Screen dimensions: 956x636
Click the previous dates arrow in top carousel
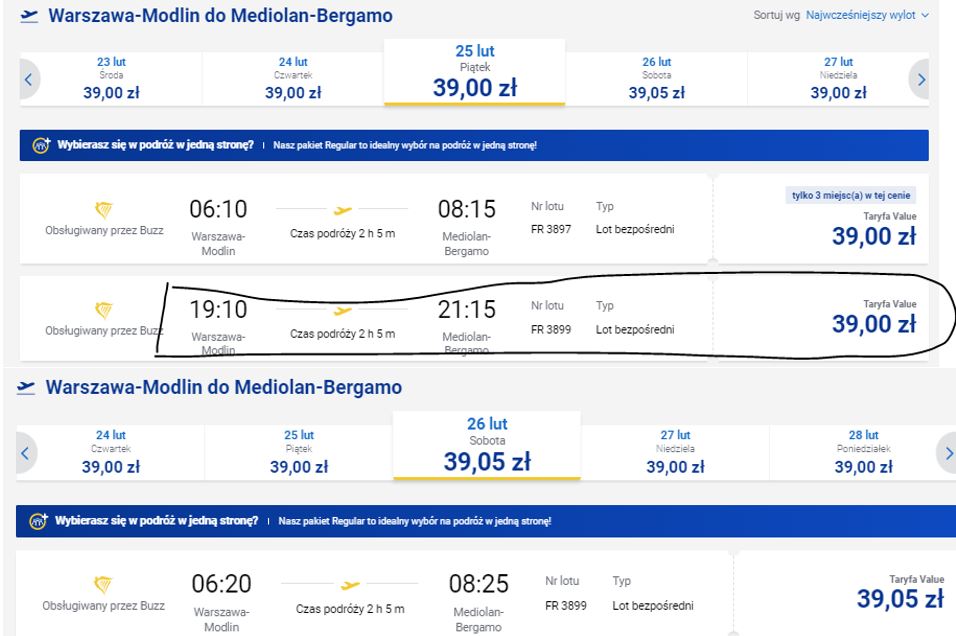pyautogui.click(x=29, y=79)
